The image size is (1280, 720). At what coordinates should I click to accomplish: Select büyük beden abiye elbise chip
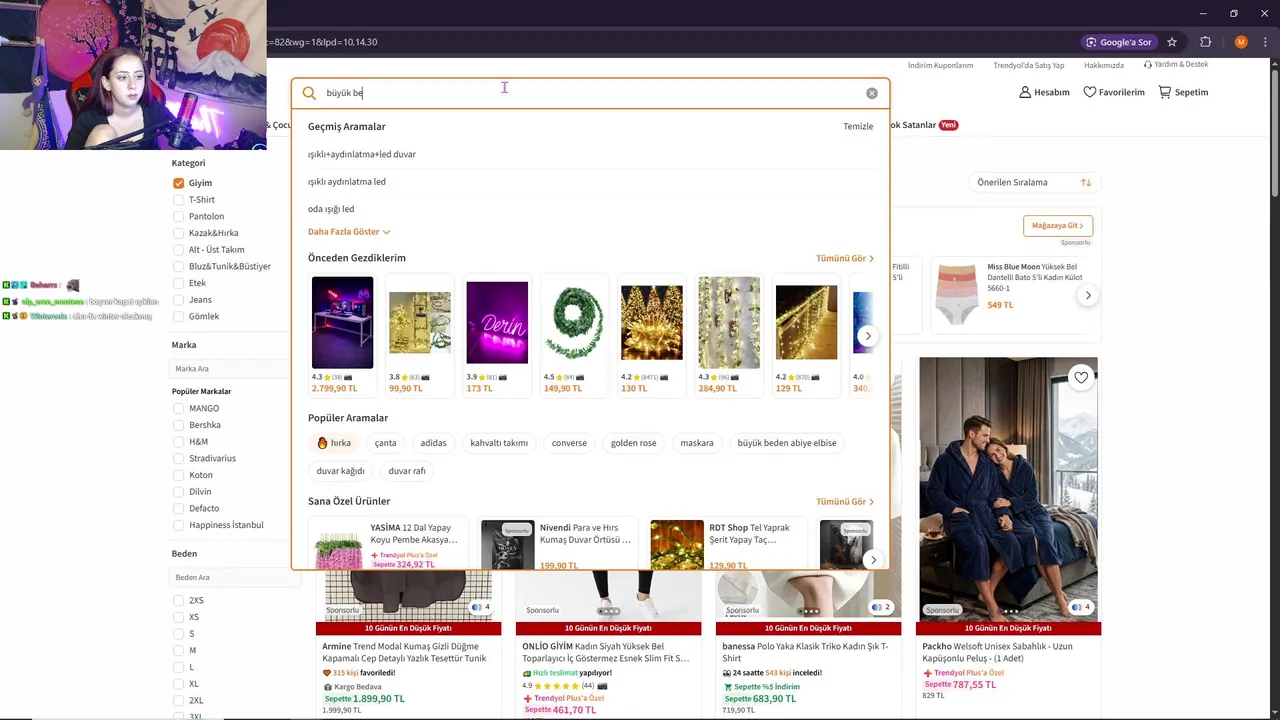coord(787,443)
